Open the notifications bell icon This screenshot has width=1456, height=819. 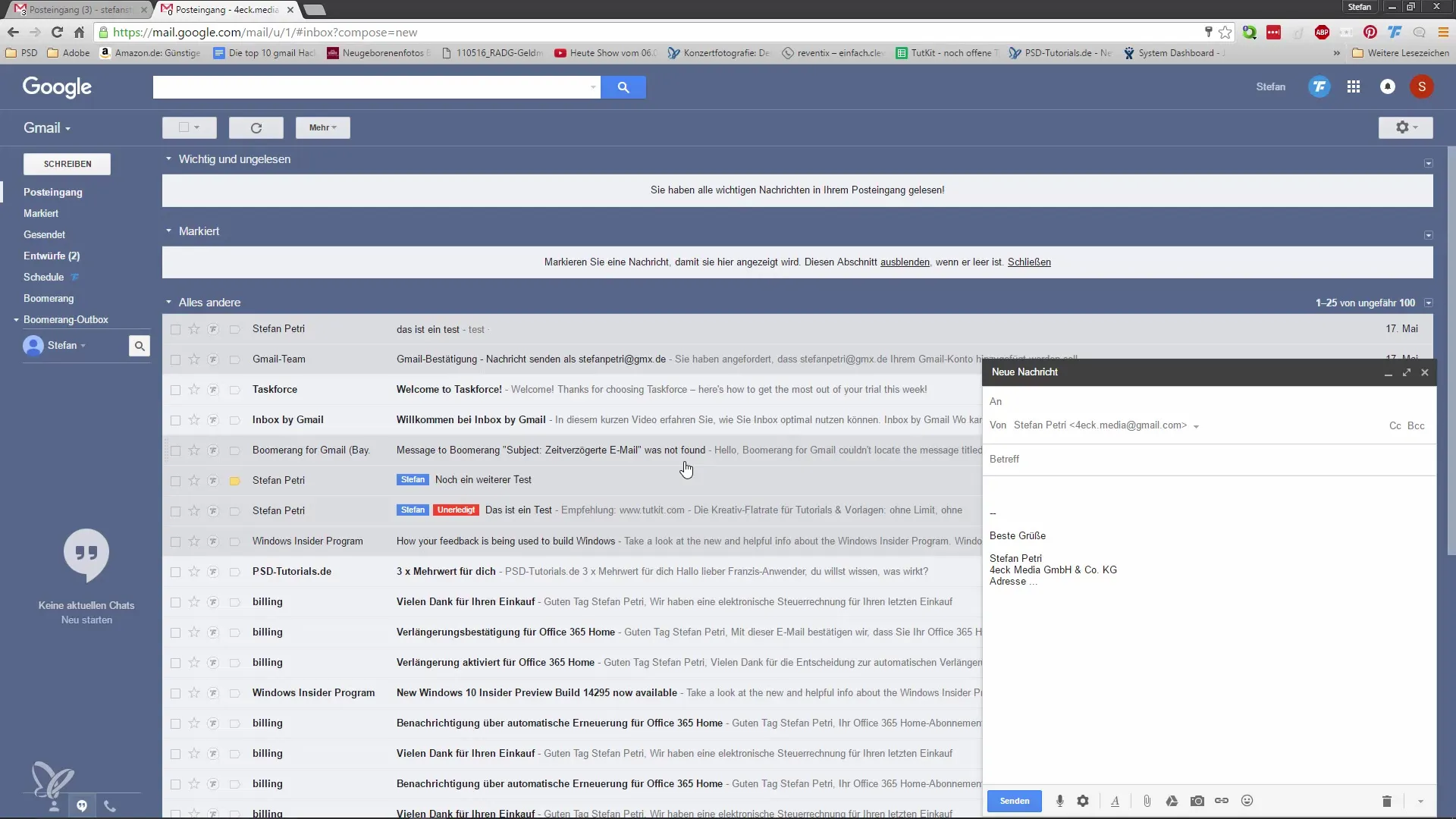1388,86
